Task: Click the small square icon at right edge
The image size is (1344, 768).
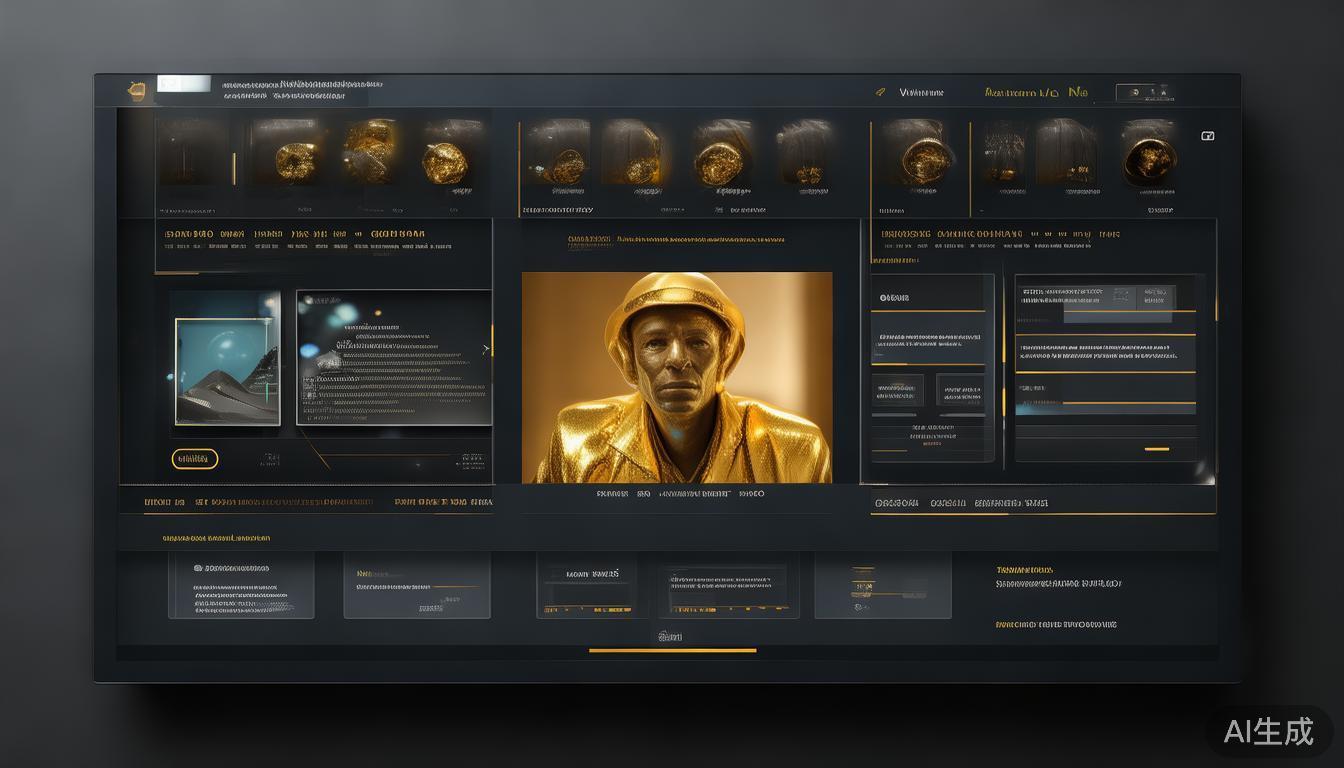Action: click(x=1207, y=136)
